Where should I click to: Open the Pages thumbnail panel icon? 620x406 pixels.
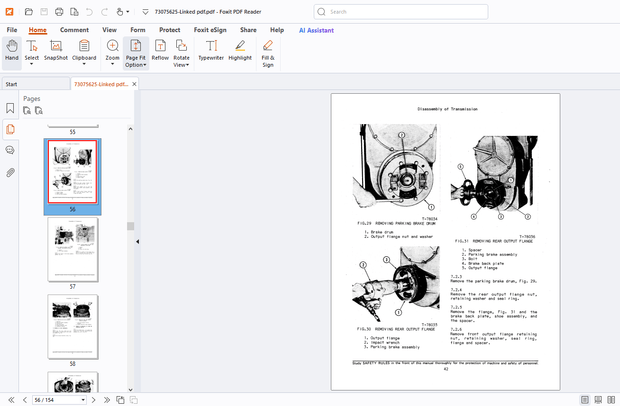(10, 129)
